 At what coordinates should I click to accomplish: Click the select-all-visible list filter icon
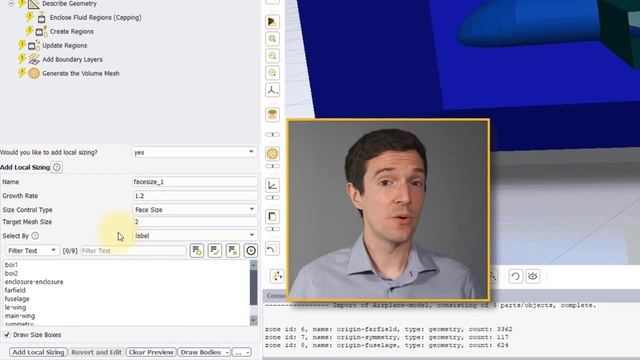197,251
